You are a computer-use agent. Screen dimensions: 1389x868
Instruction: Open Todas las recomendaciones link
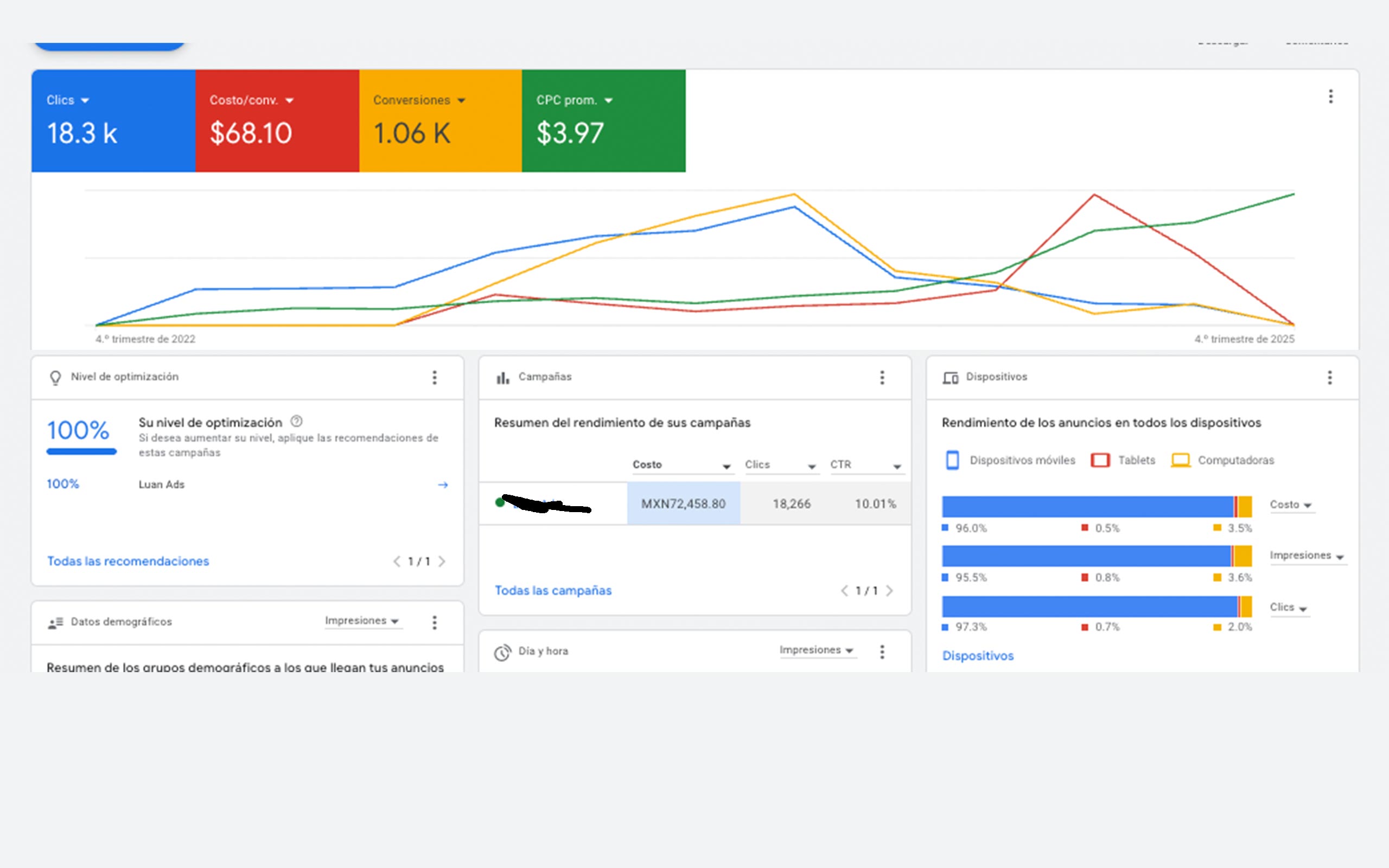[128, 561]
